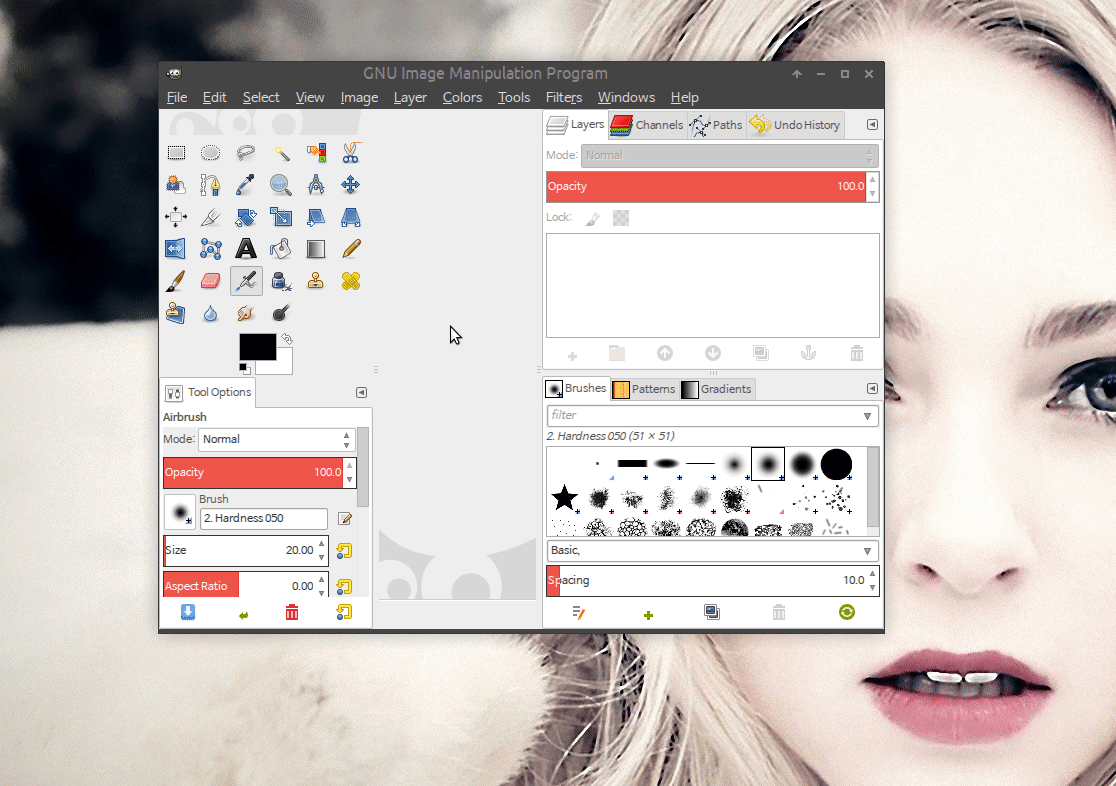Select the Heal bandage tool

coord(351,281)
